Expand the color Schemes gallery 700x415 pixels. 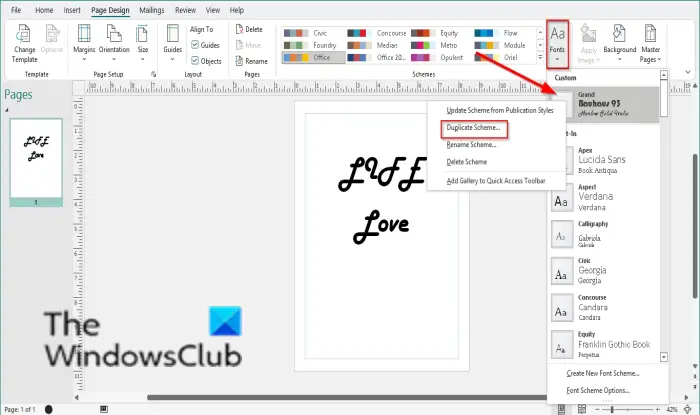(540, 58)
